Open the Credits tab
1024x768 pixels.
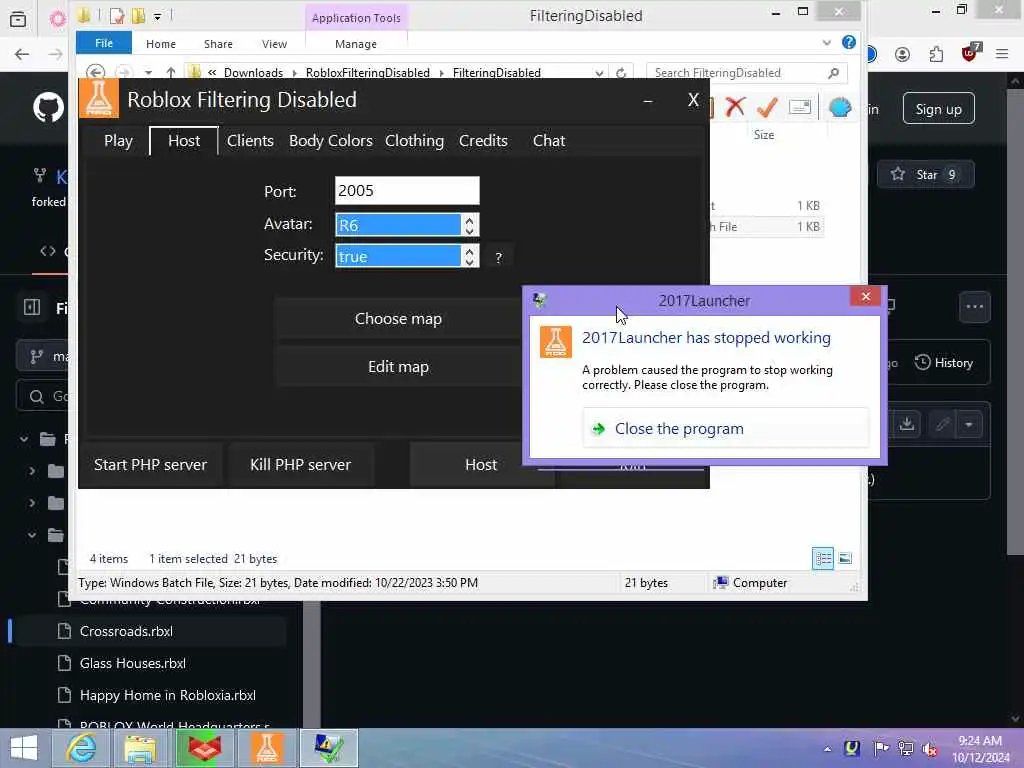click(x=483, y=141)
